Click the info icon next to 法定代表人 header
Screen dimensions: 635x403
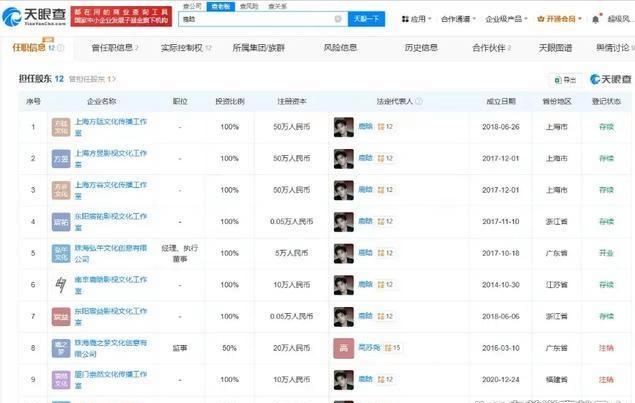click(x=419, y=101)
